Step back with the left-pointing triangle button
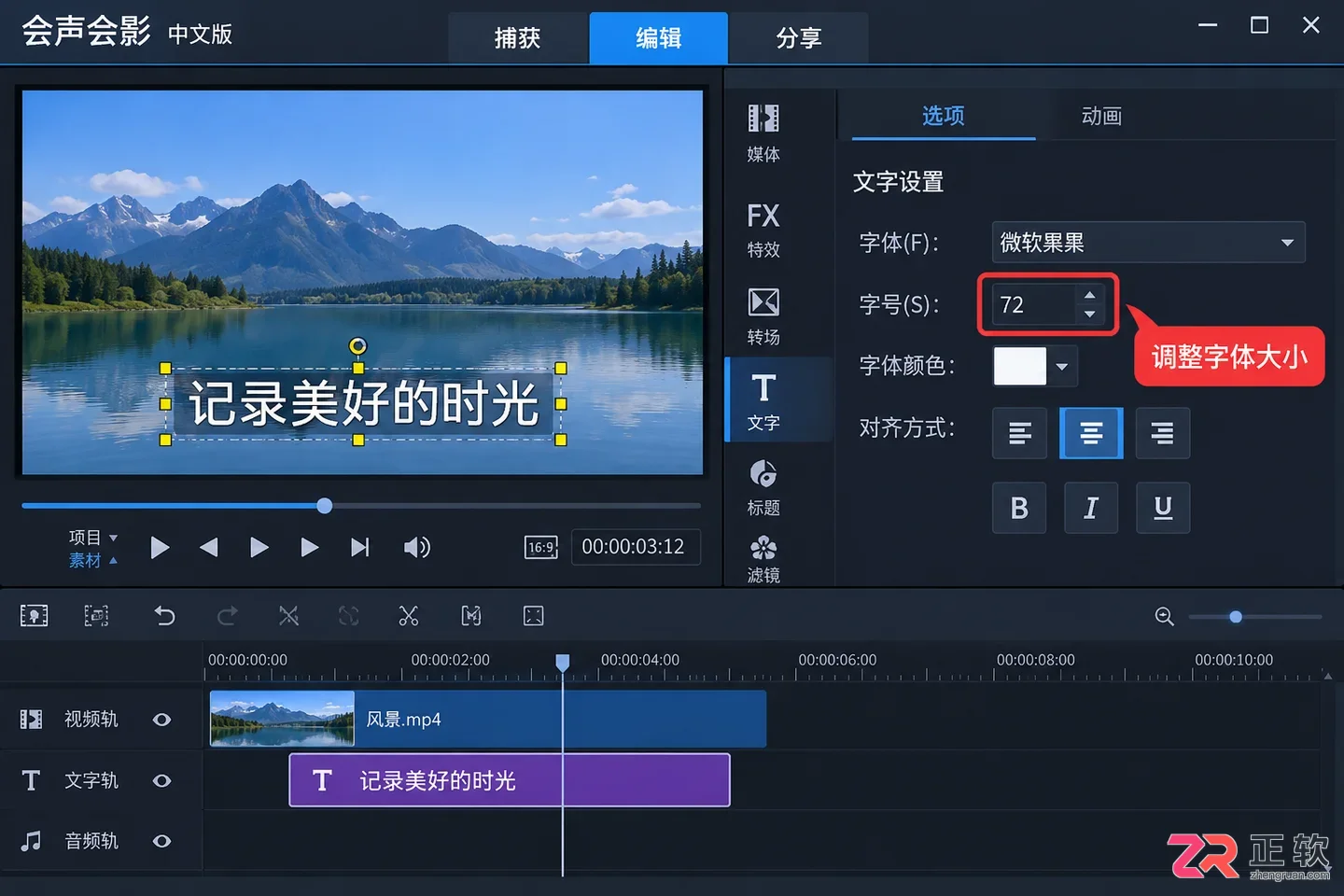The image size is (1344, 896). (x=209, y=548)
